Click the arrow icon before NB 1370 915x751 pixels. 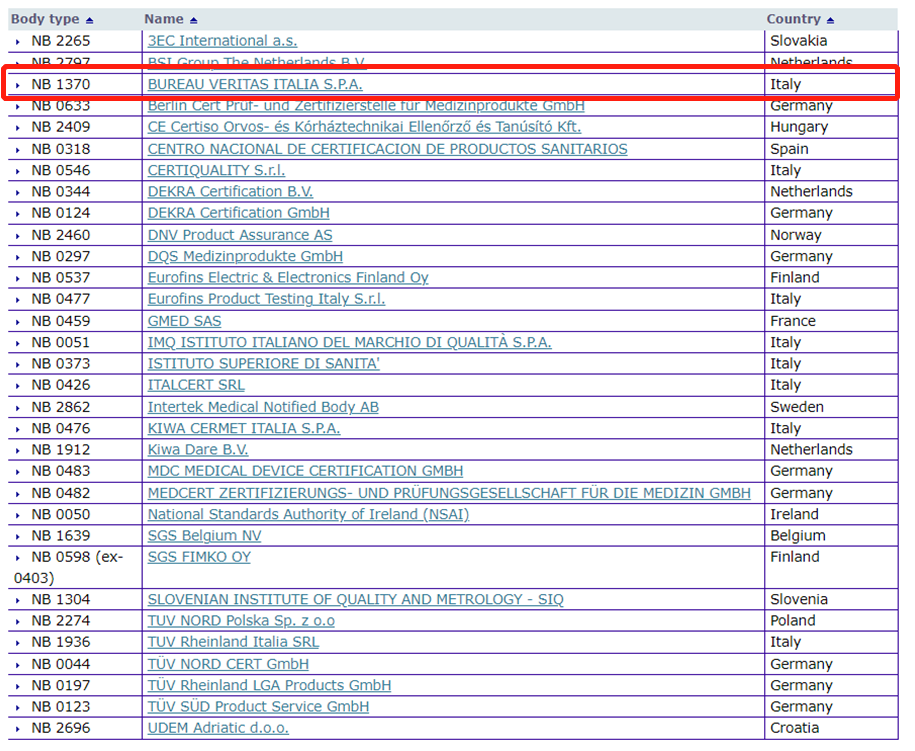tap(18, 85)
